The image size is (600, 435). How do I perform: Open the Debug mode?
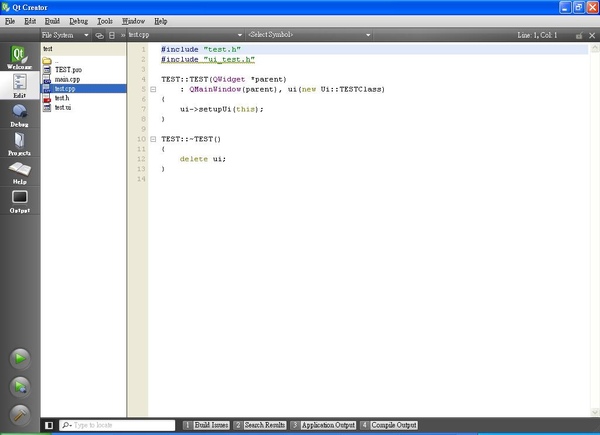19,113
